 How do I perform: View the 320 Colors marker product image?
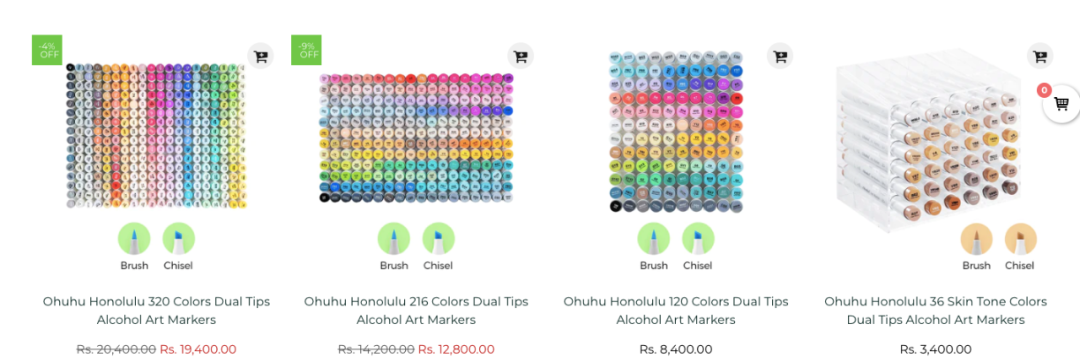156,136
